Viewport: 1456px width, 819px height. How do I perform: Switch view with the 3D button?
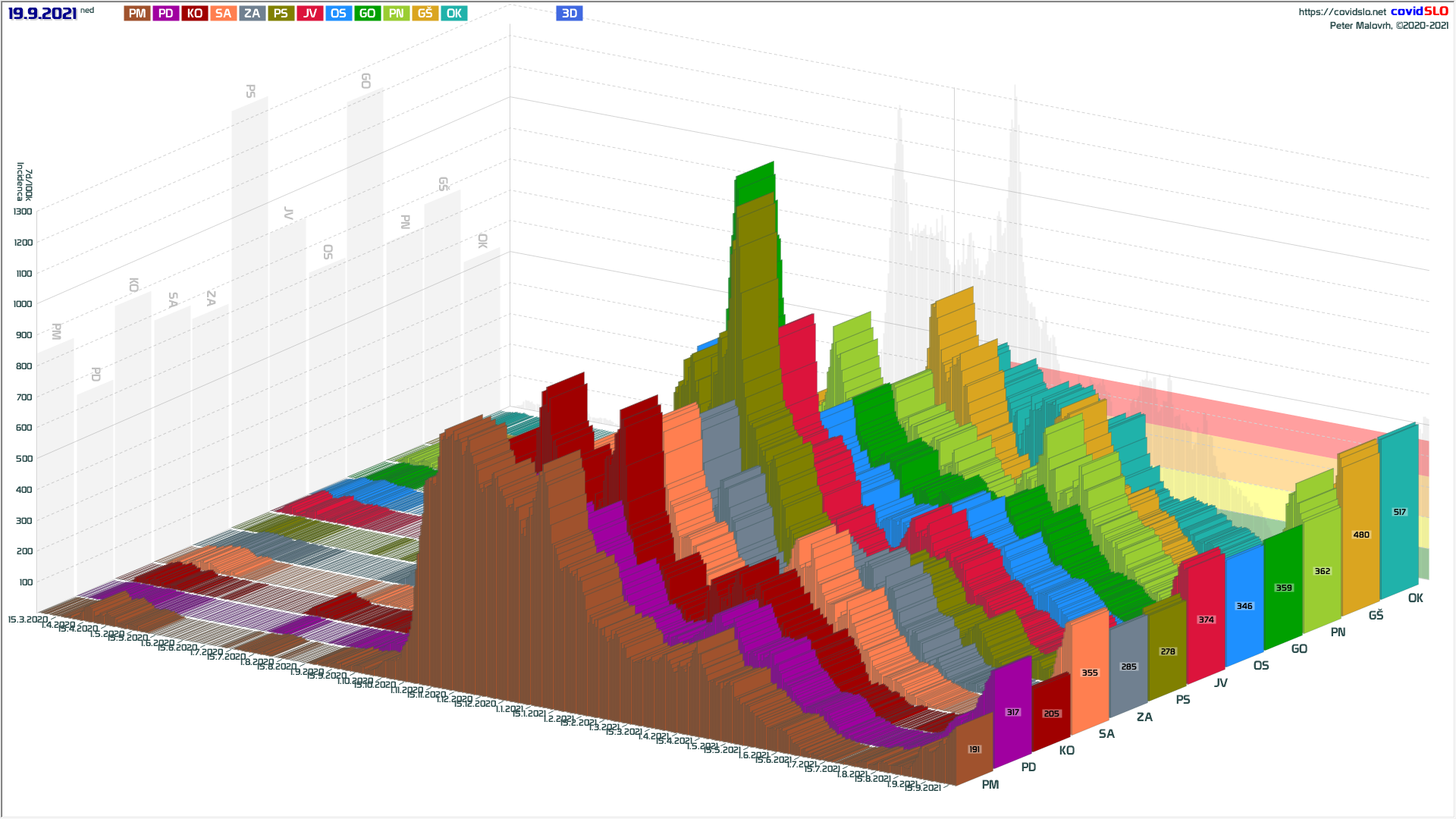[x=569, y=14]
